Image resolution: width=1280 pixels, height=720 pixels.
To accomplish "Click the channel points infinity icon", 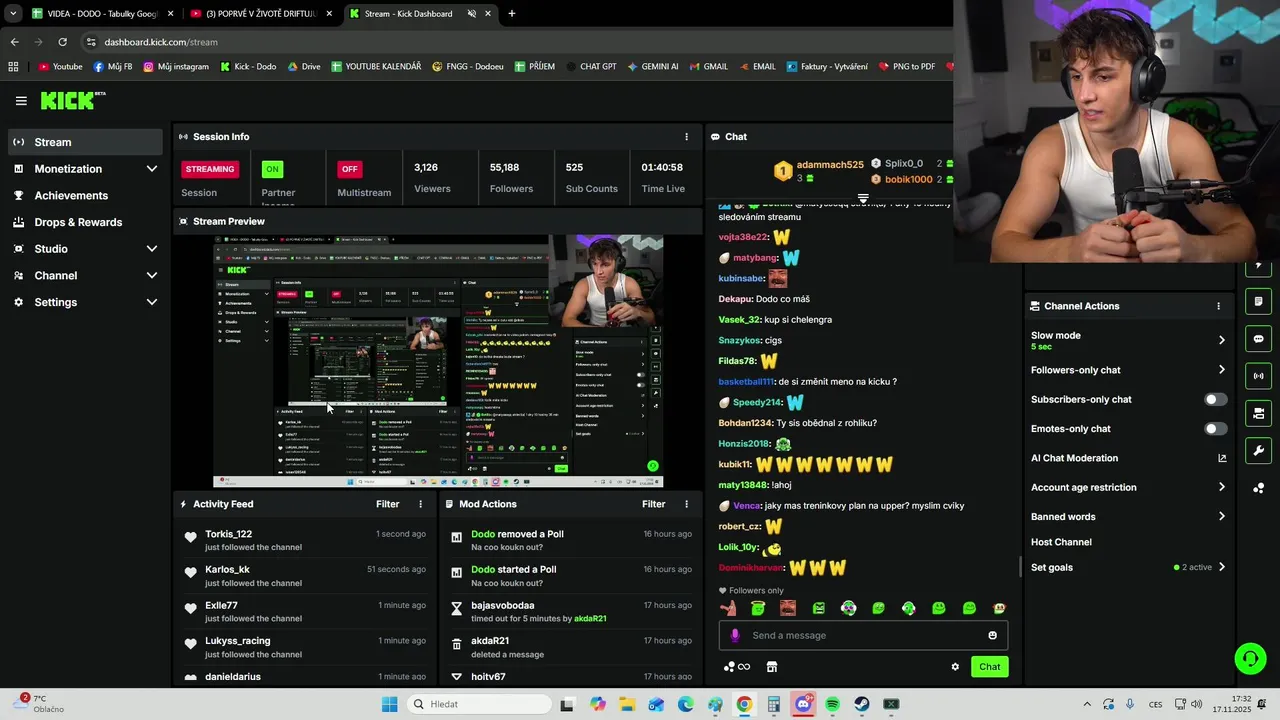I will click(737, 667).
